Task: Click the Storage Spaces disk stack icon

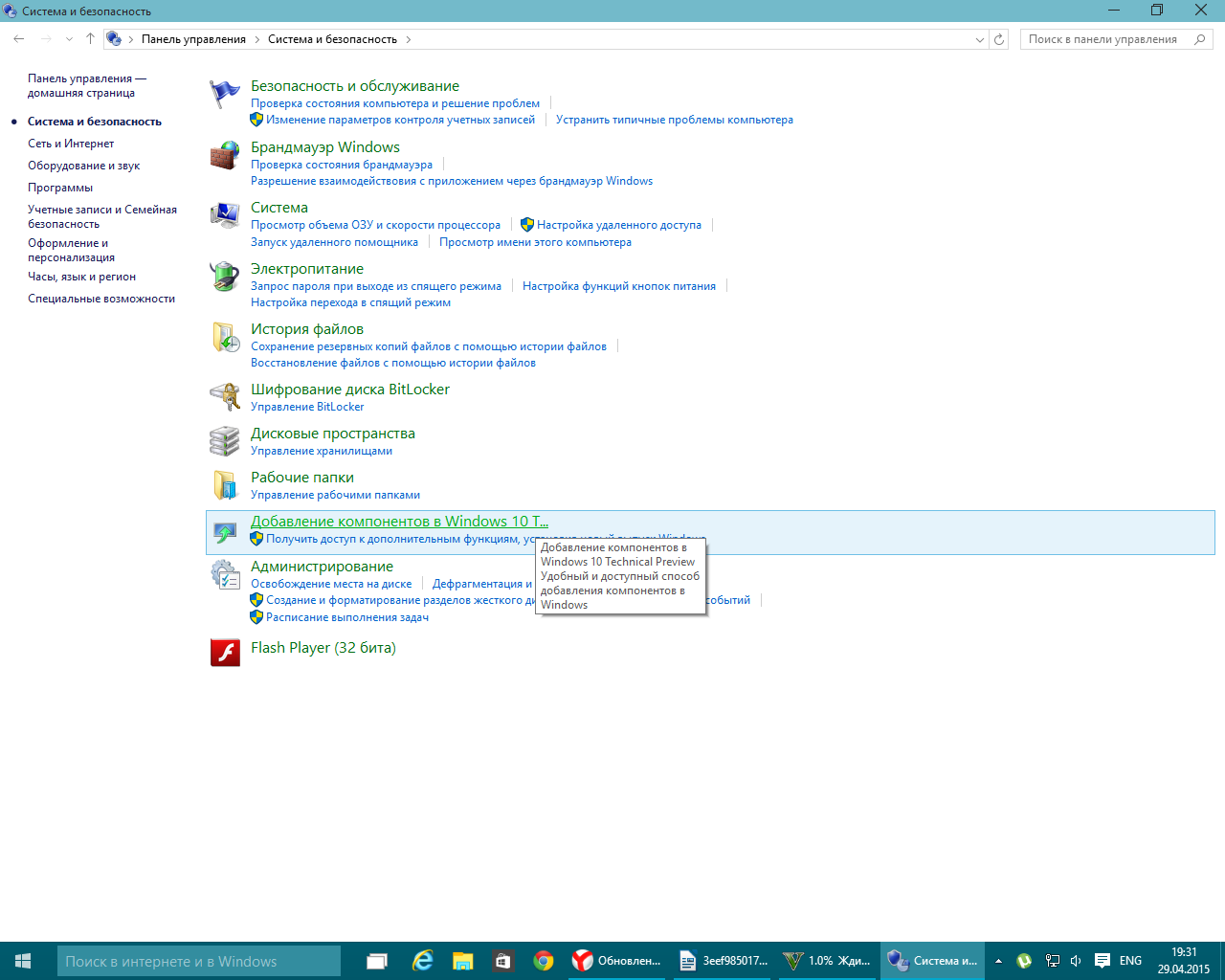Action: tap(225, 441)
